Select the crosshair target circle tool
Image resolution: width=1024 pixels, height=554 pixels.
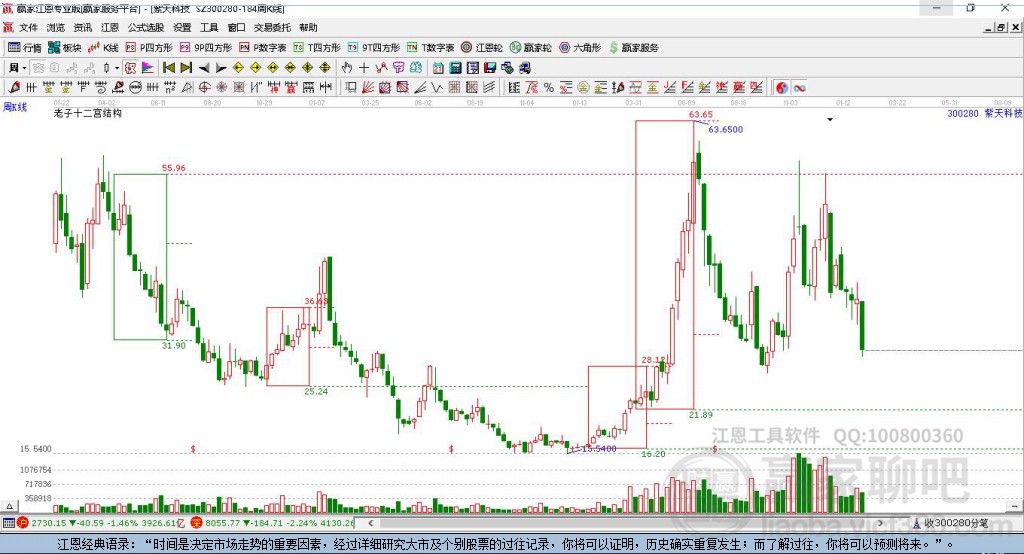click(x=204, y=88)
